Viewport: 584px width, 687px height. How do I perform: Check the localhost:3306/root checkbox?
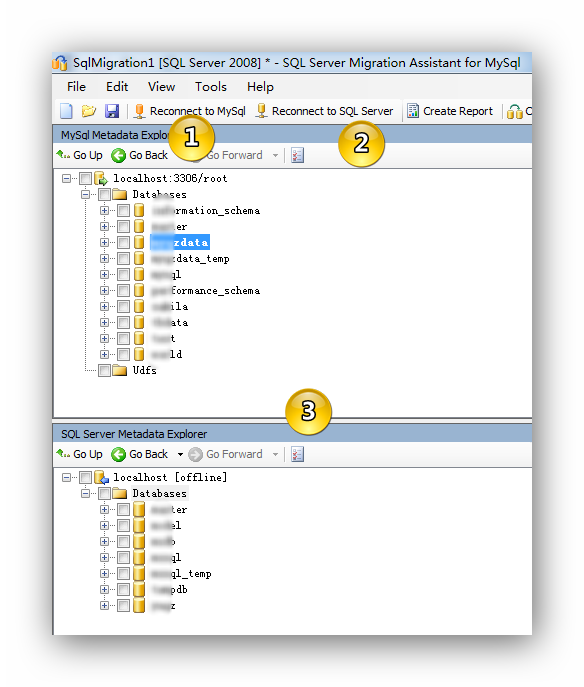pyautogui.click(x=85, y=178)
